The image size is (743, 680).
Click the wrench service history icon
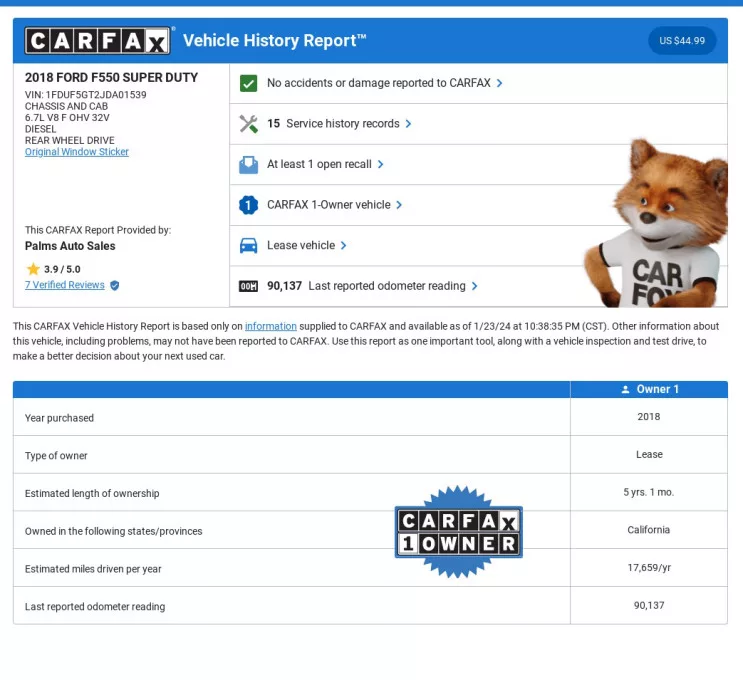(x=248, y=124)
